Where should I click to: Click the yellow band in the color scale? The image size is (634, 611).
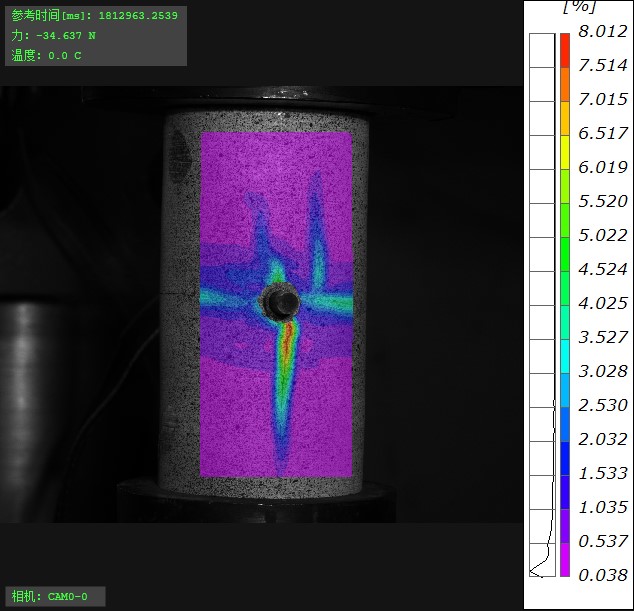point(565,150)
